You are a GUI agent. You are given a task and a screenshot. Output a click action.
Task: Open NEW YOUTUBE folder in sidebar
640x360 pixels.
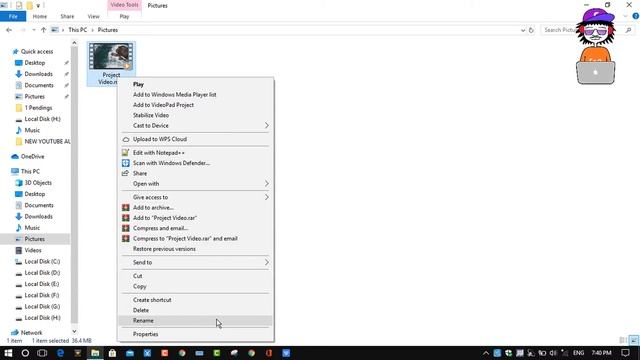(47, 142)
